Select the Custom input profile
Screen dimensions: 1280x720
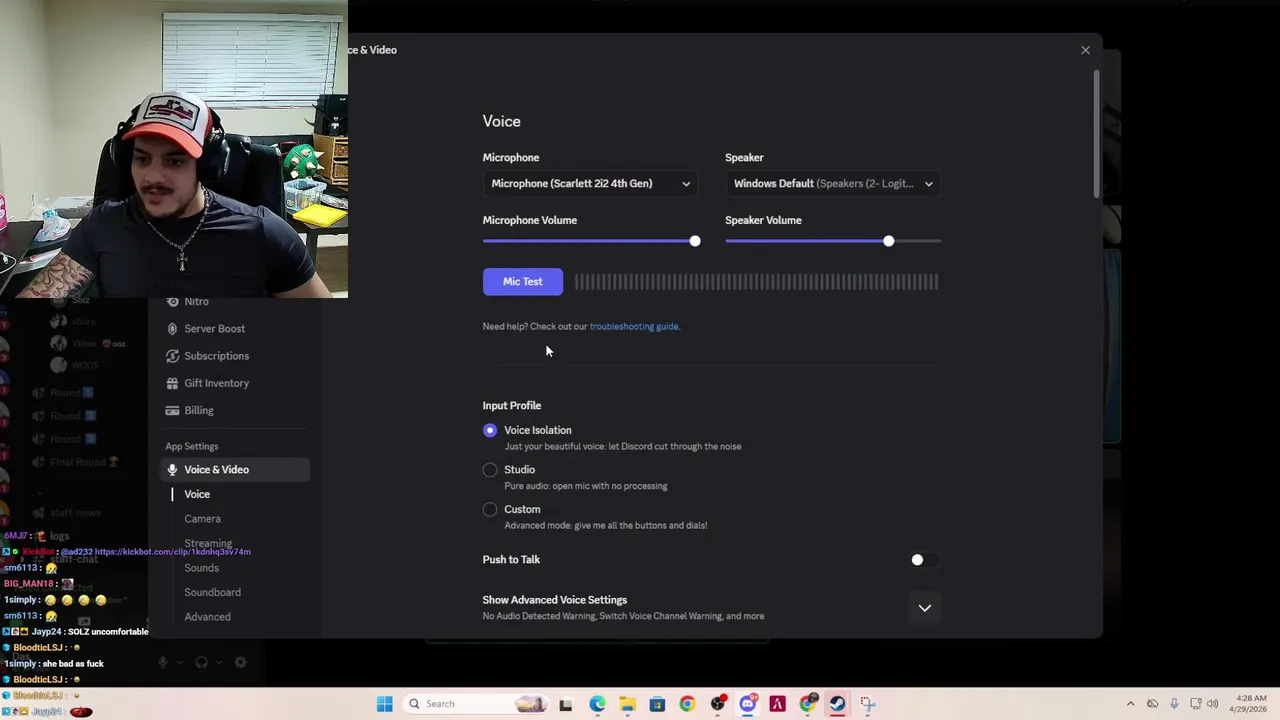[x=490, y=509]
